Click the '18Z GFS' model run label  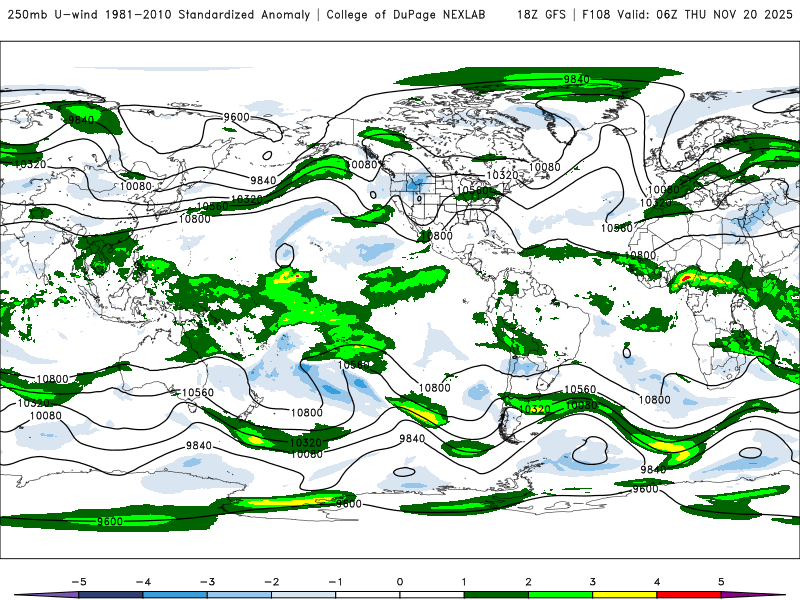point(541,14)
